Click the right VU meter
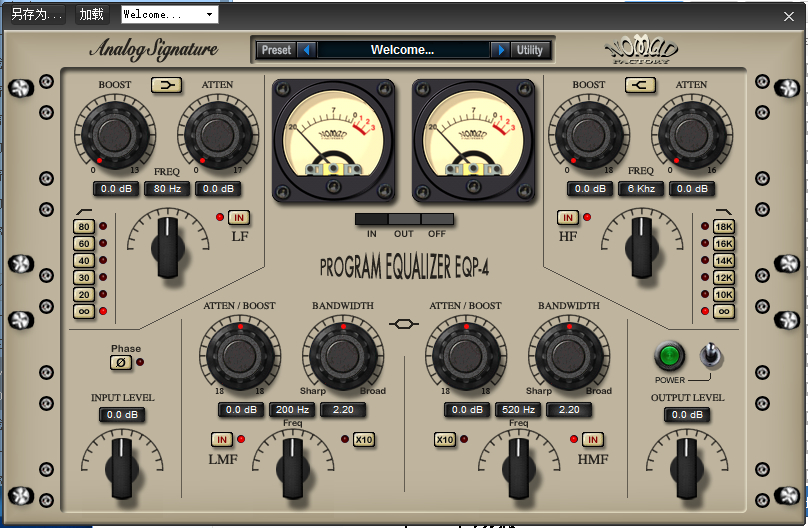Screen dimensions: 808x528 point(474,140)
